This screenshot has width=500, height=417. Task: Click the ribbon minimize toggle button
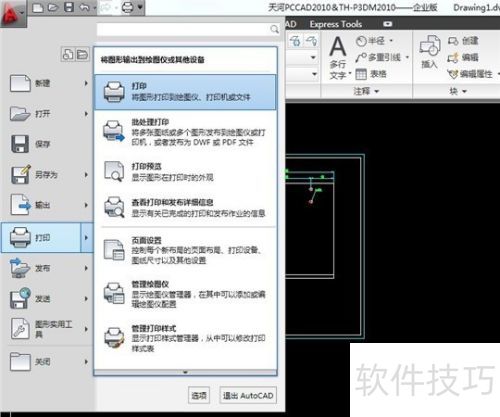388,24
